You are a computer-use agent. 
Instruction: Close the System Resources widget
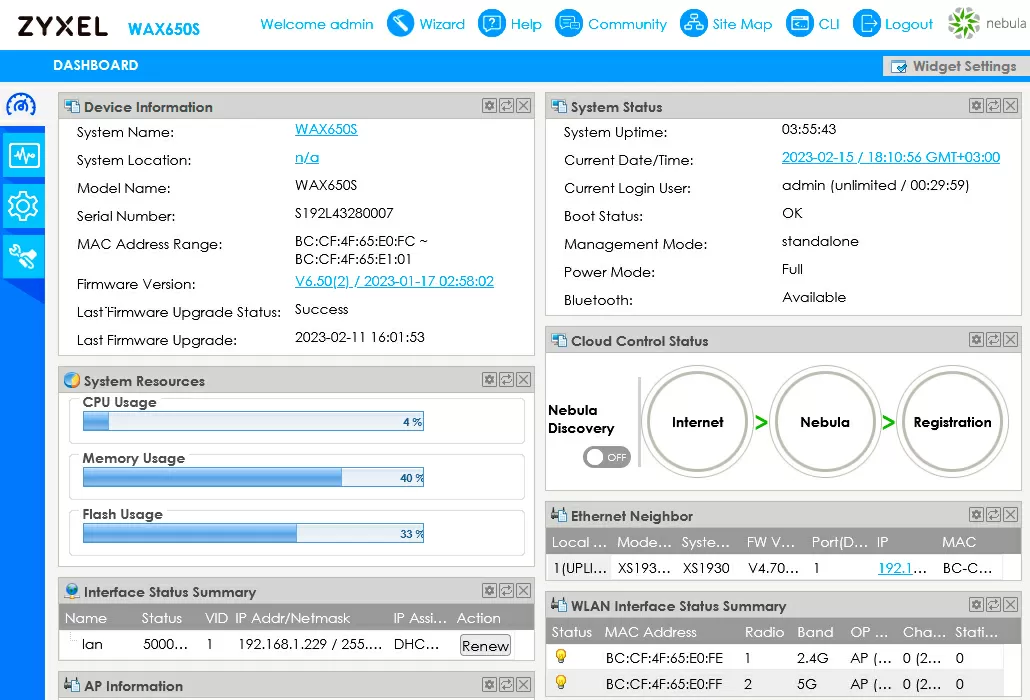coord(524,380)
